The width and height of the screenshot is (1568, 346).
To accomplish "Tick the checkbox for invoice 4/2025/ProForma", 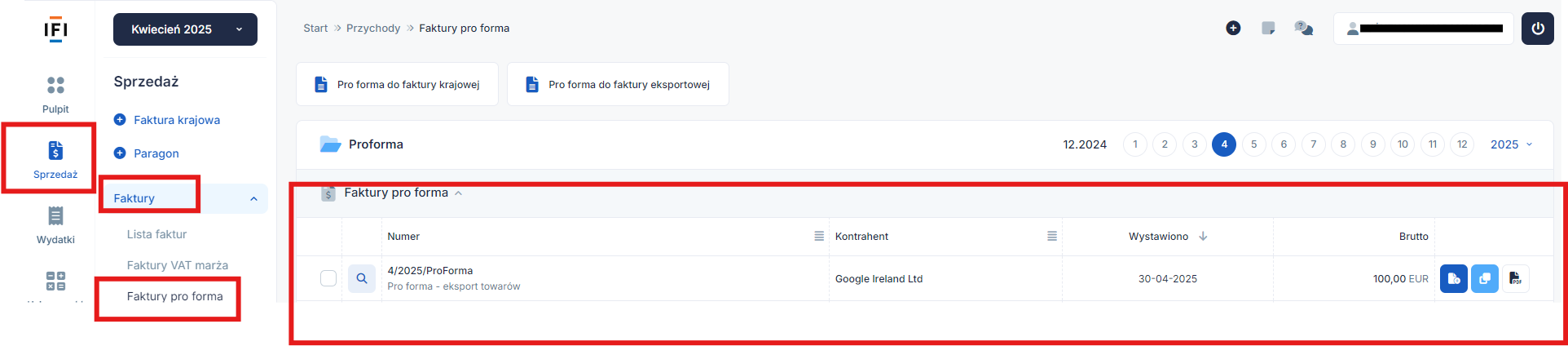I will 328,278.
